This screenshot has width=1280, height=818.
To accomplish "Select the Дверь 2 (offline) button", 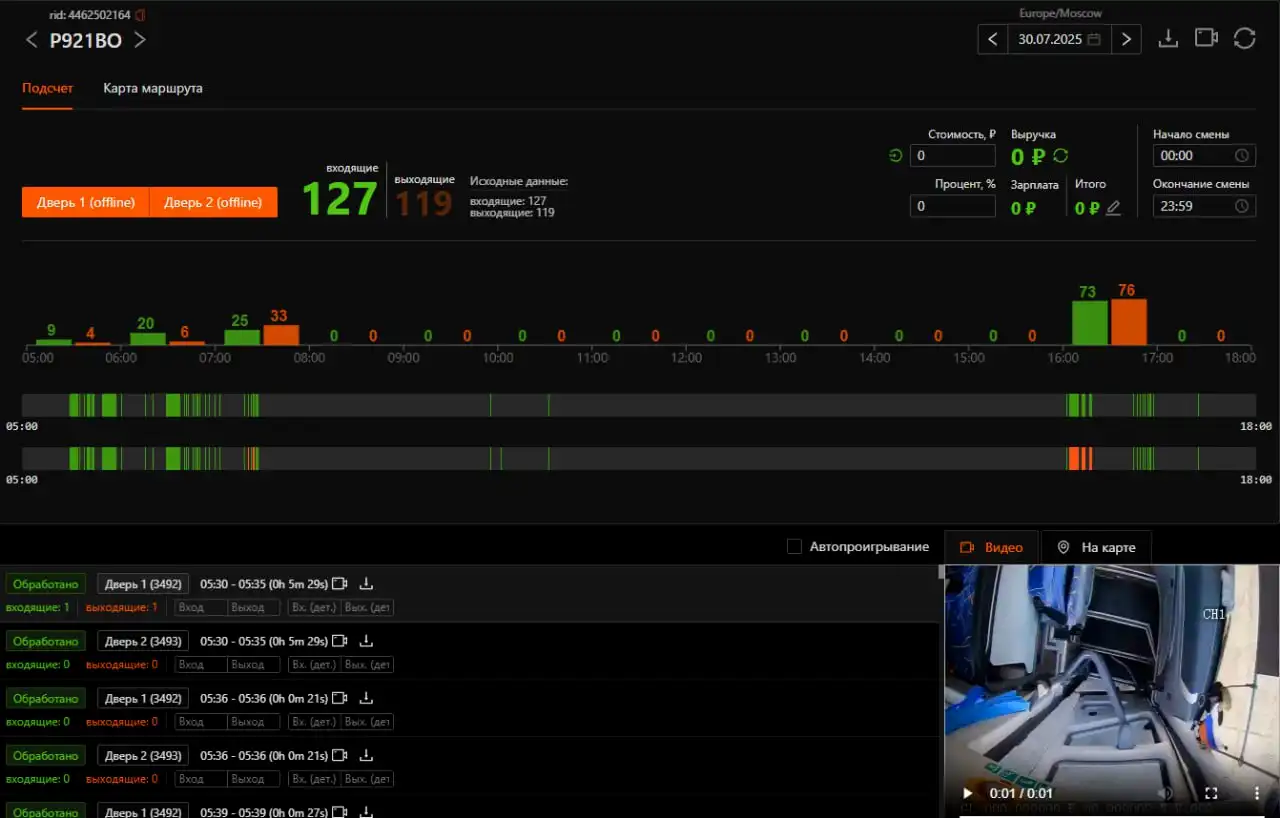I will tap(213, 202).
